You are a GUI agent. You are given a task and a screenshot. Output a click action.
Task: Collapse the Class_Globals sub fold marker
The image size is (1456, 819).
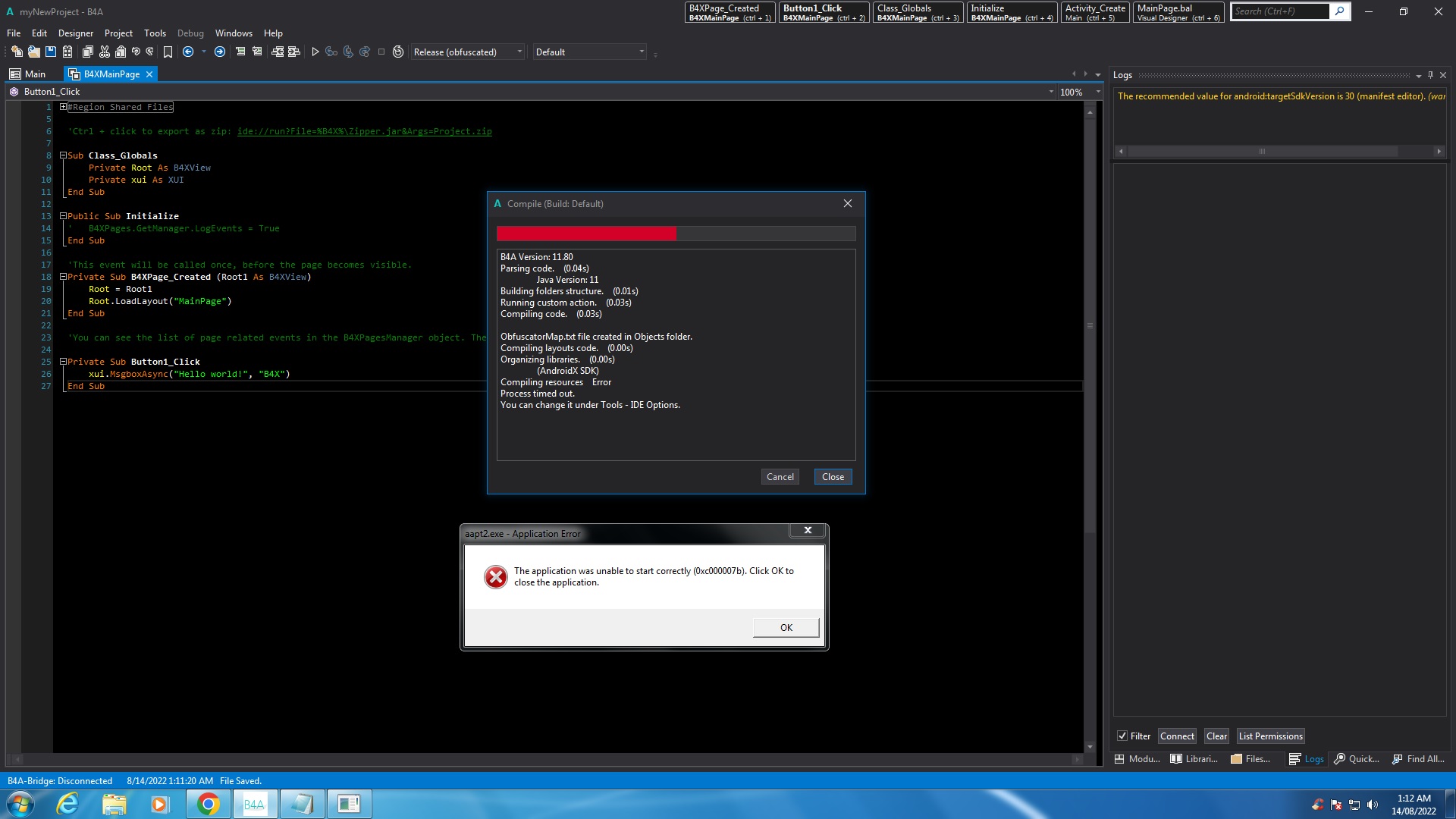coord(64,155)
